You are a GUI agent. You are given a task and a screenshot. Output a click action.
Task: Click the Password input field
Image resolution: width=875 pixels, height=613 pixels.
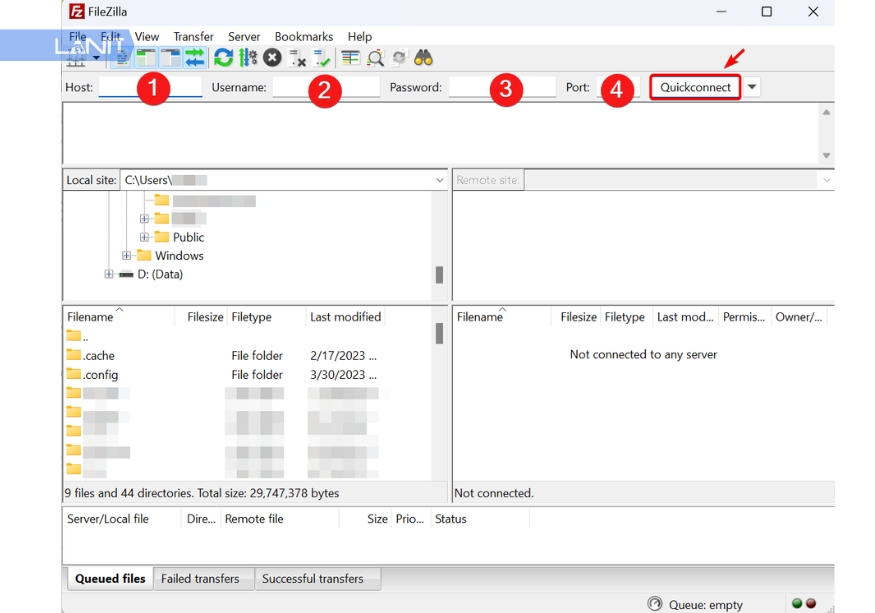(502, 87)
